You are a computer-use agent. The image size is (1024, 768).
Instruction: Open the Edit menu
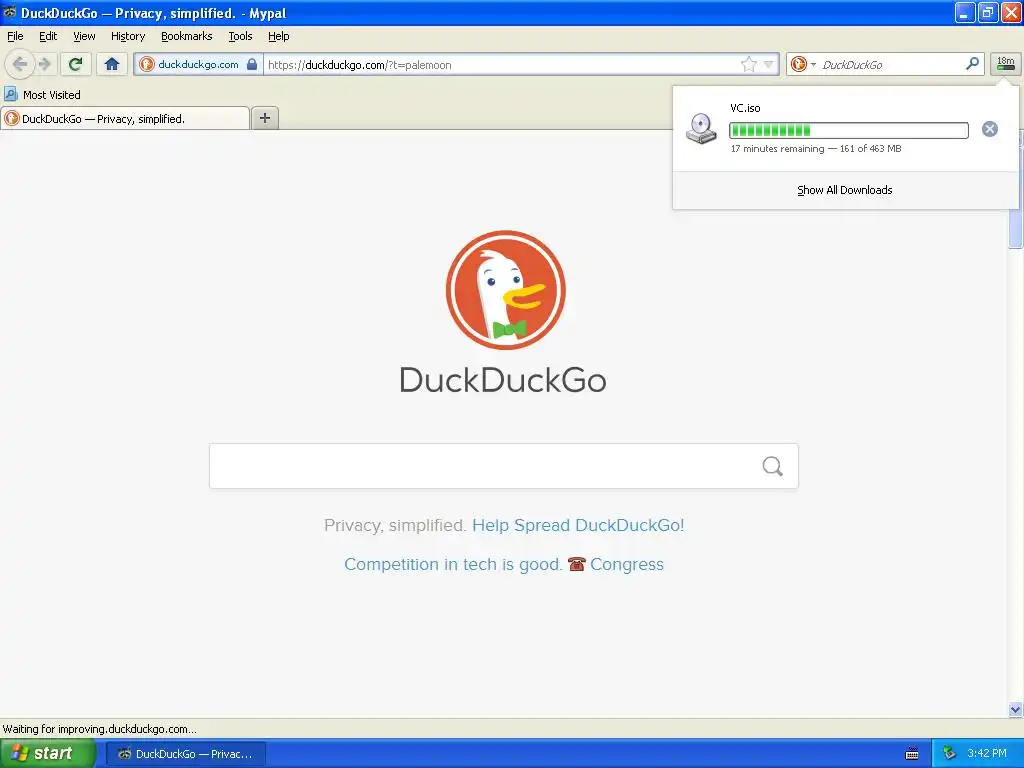(x=48, y=36)
